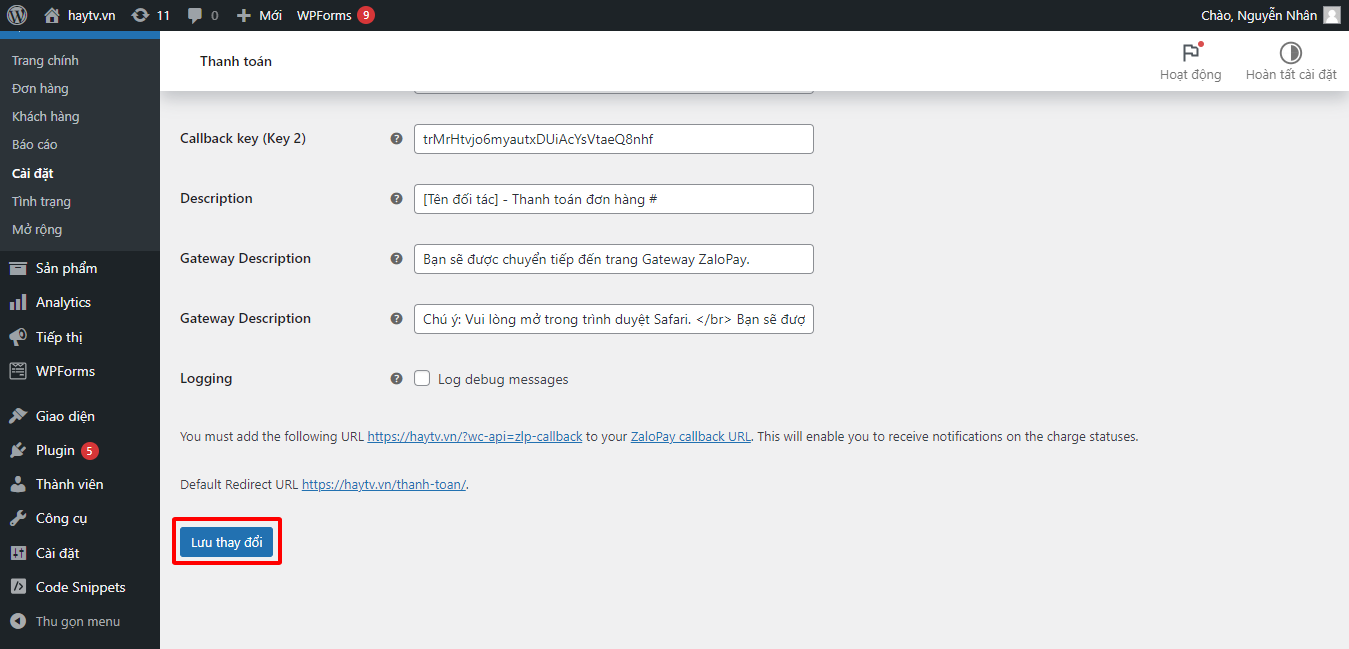Open the zlp-callback URL link
Image resolution: width=1349 pixels, height=649 pixels.
(475, 437)
